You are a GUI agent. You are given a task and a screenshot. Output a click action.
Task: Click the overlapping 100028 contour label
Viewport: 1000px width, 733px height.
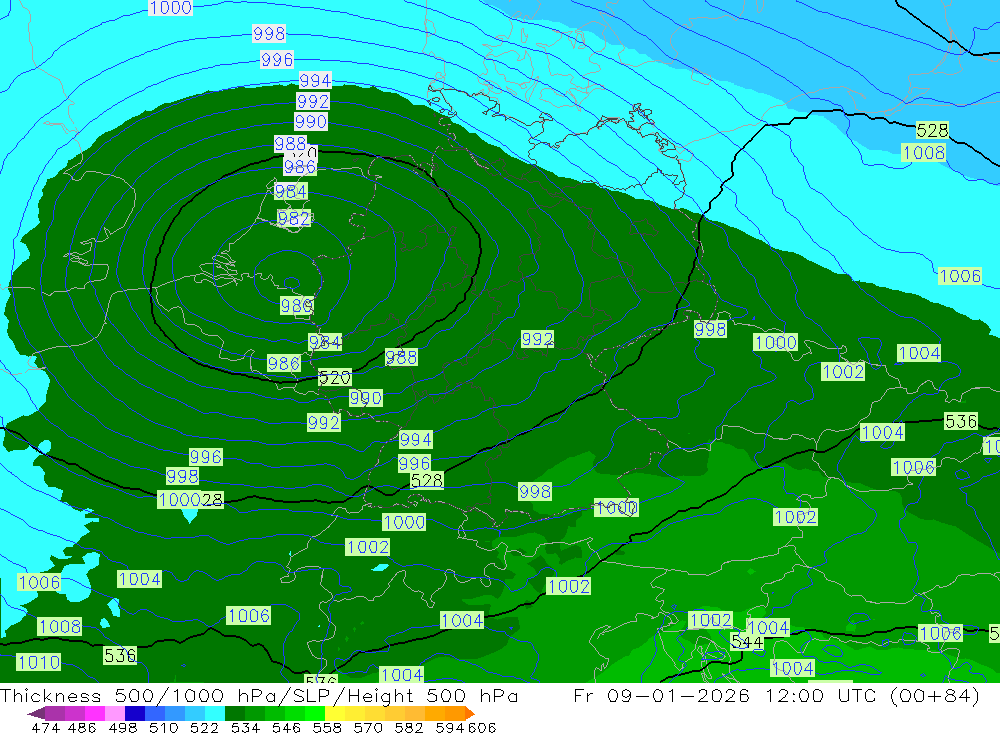191,500
